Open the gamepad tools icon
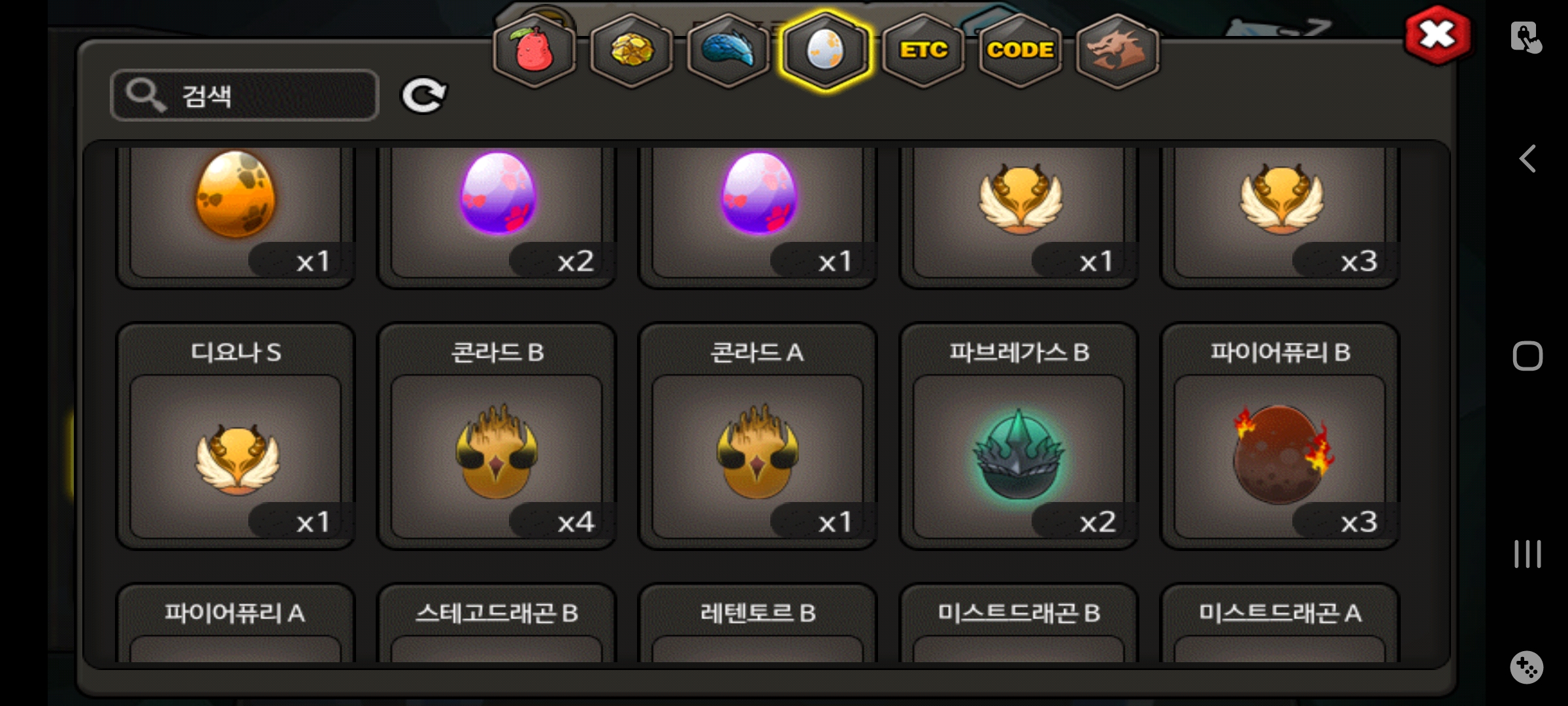The image size is (1568, 706). (1527, 667)
